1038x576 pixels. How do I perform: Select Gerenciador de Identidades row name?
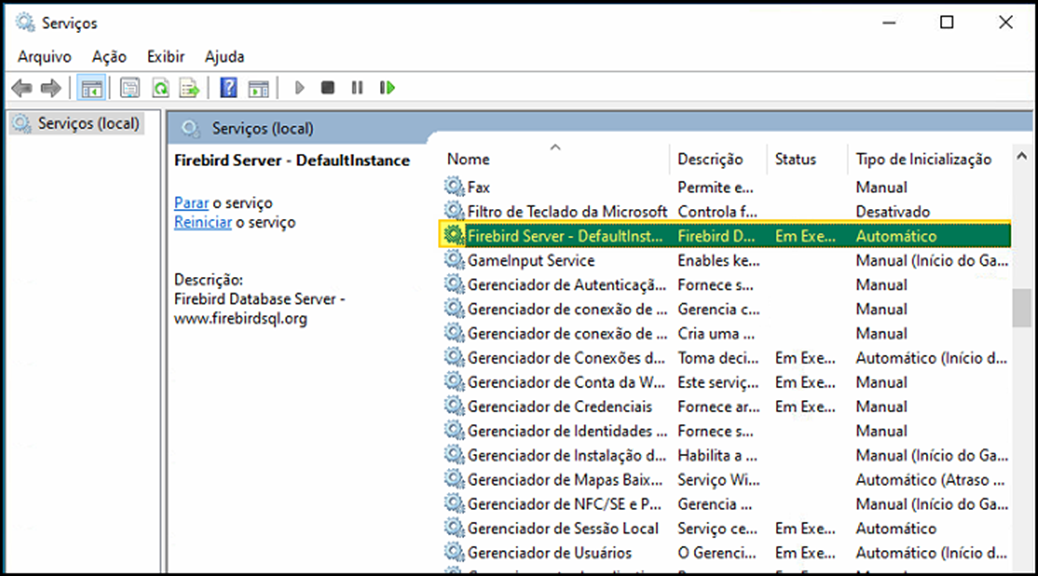point(567,431)
